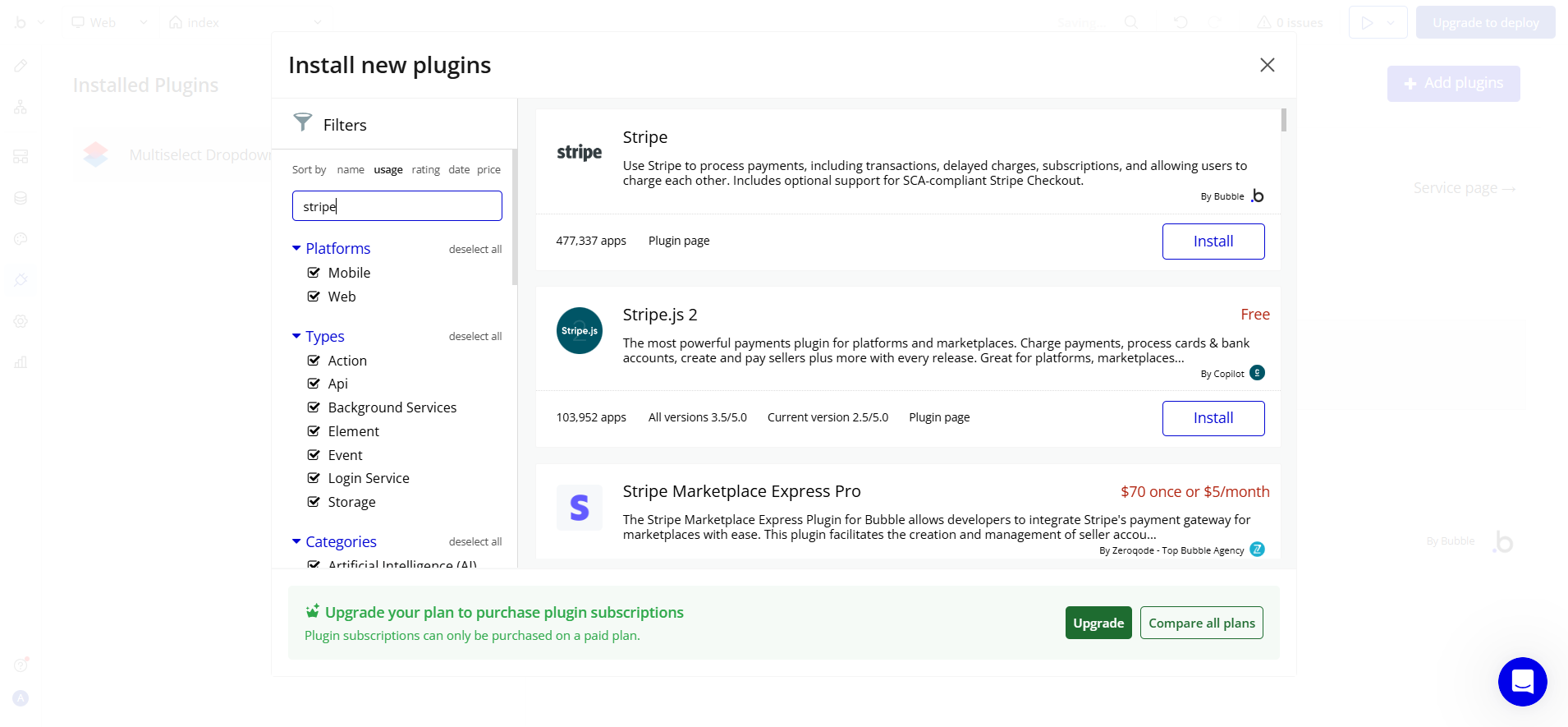Uncheck the Background Services checkbox
This screenshot has height=727, width=1568.
coord(314,407)
